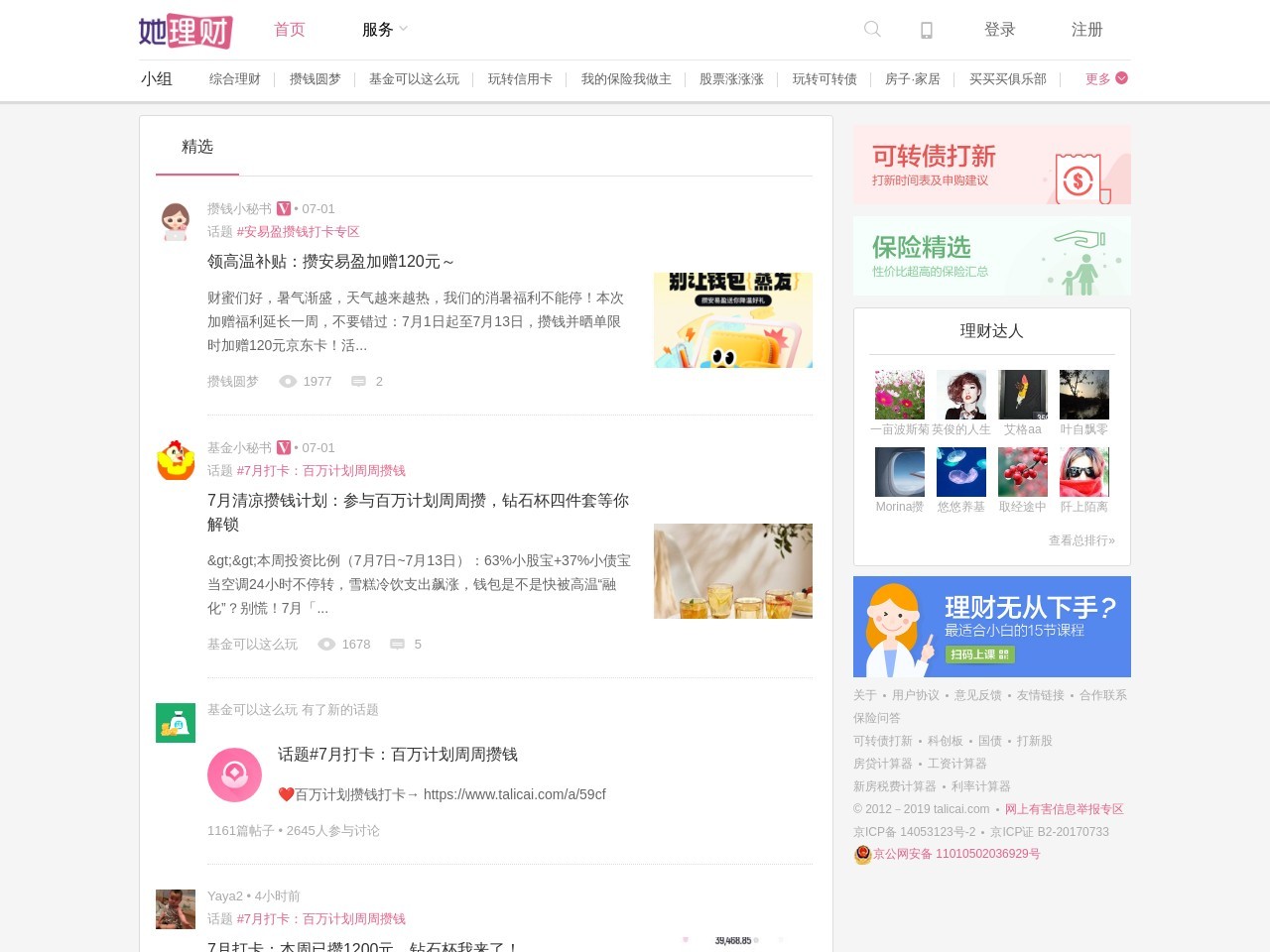The height and width of the screenshot is (952, 1270).
Task: Click pink camera icon on 7月打卡 topic
Action: click(234, 774)
